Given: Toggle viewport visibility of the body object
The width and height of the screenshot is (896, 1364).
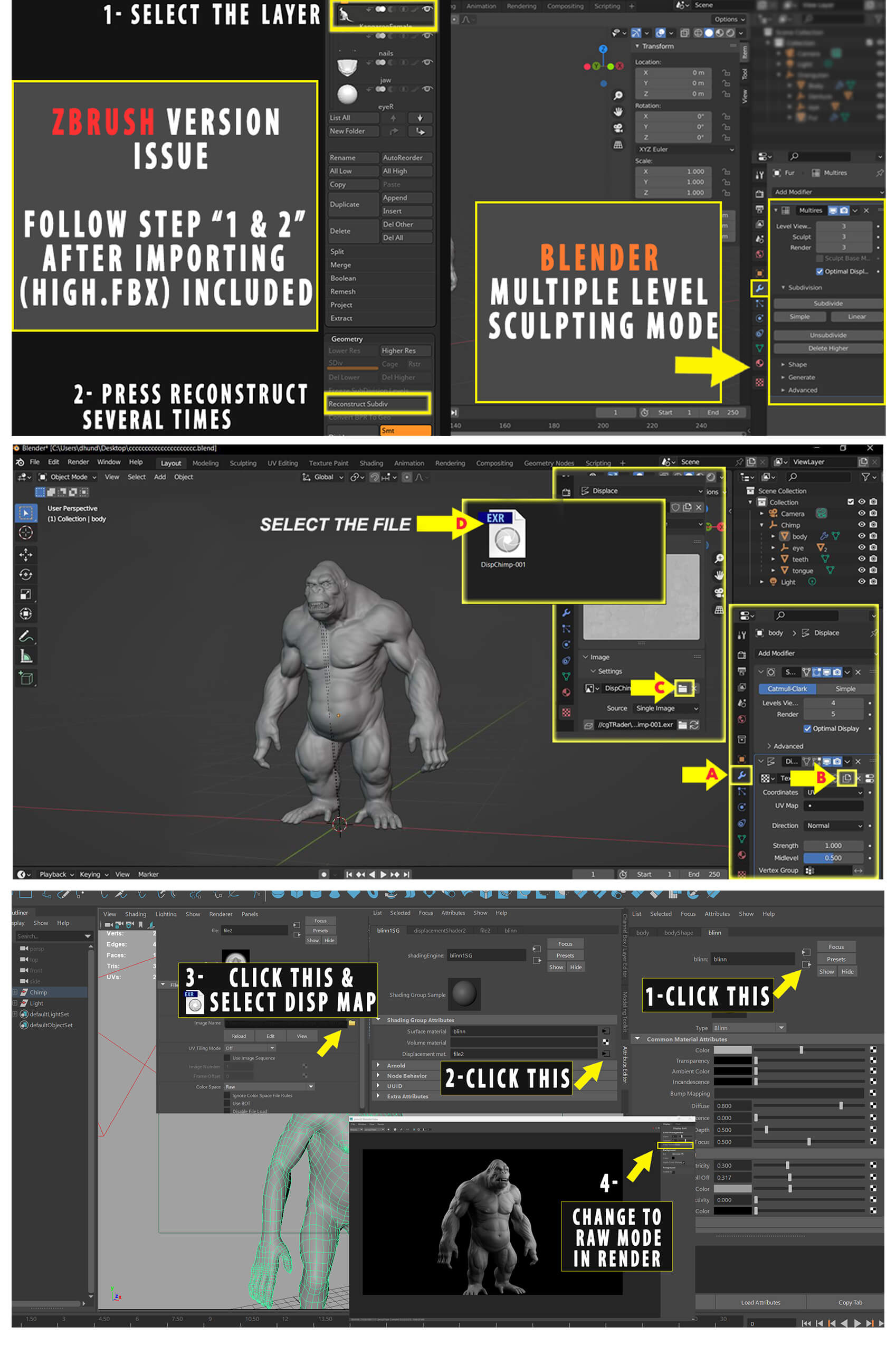Looking at the screenshot, I should 861,536.
